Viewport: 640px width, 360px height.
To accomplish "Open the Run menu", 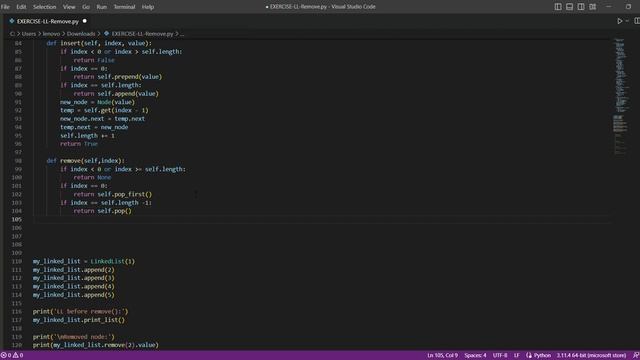I will [101, 7].
